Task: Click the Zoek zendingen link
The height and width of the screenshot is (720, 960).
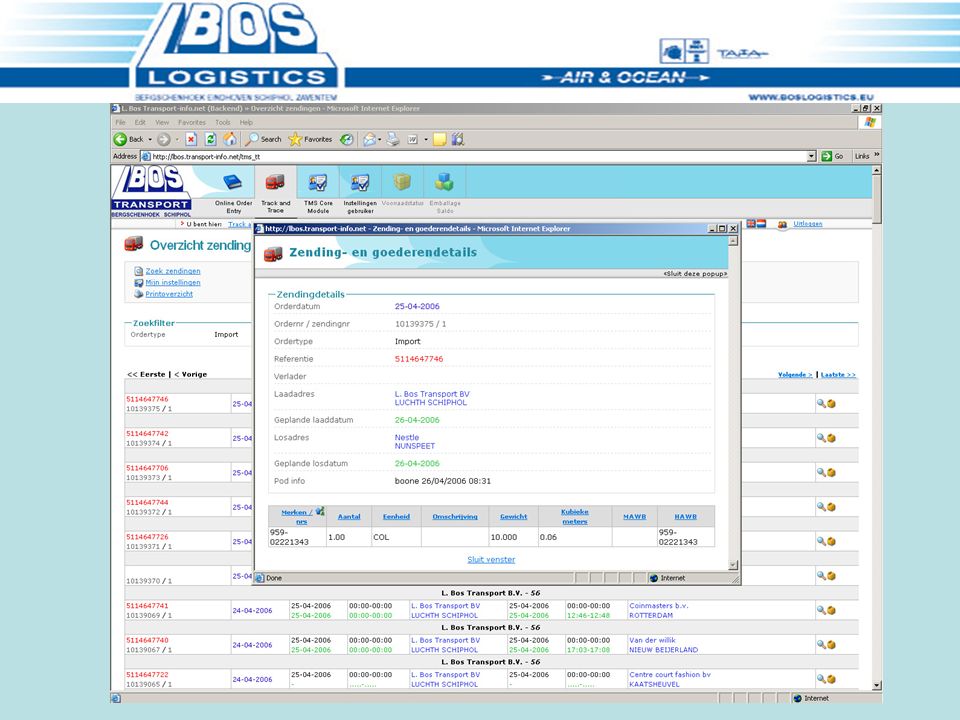Action: 173,271
